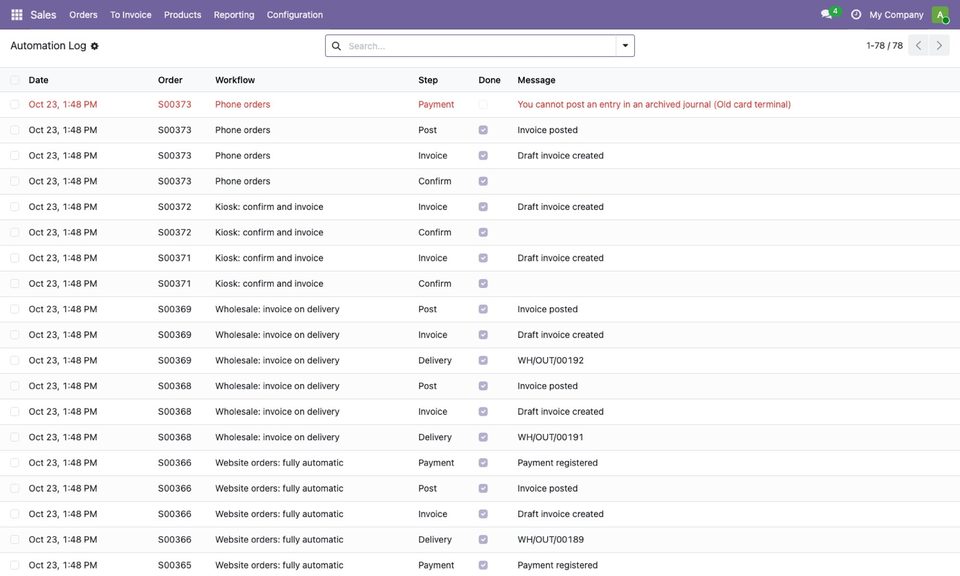Go to the previous page of records
This screenshot has height=576, width=960.
pyautogui.click(x=918, y=45)
